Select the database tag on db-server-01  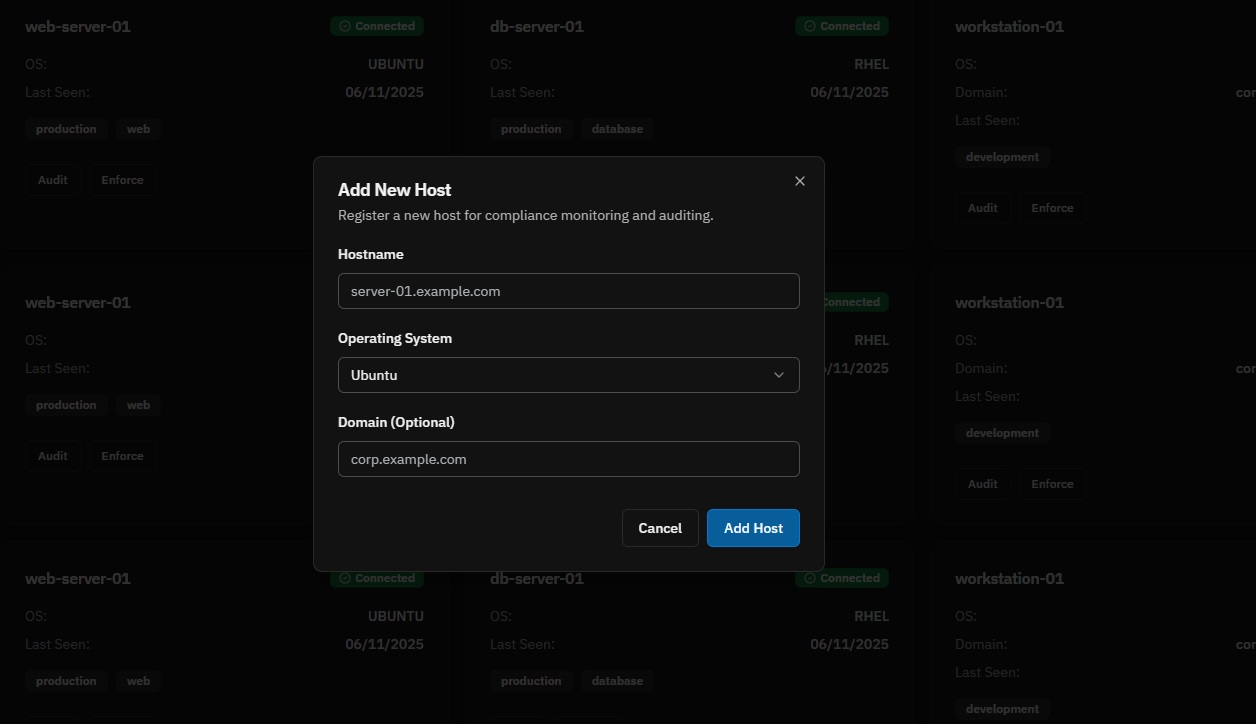tap(617, 128)
